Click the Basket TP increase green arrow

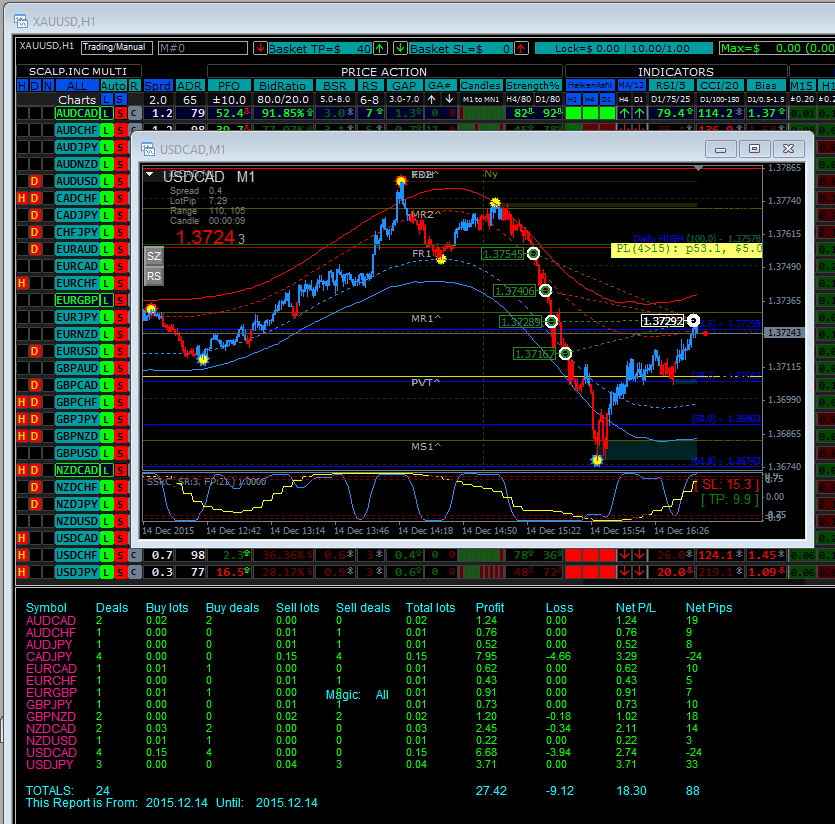380,48
